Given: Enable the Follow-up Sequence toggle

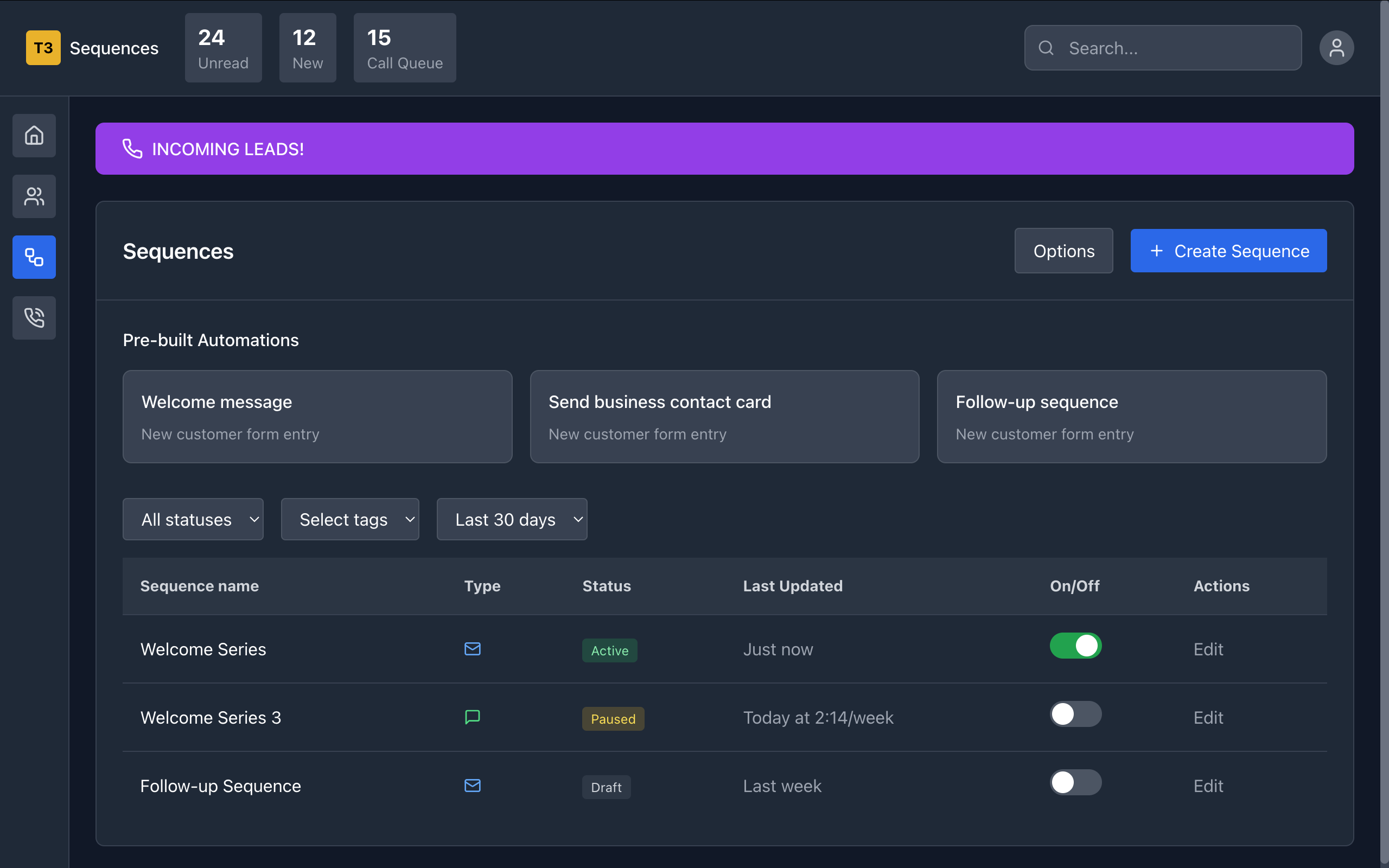Looking at the screenshot, I should 1075,782.
